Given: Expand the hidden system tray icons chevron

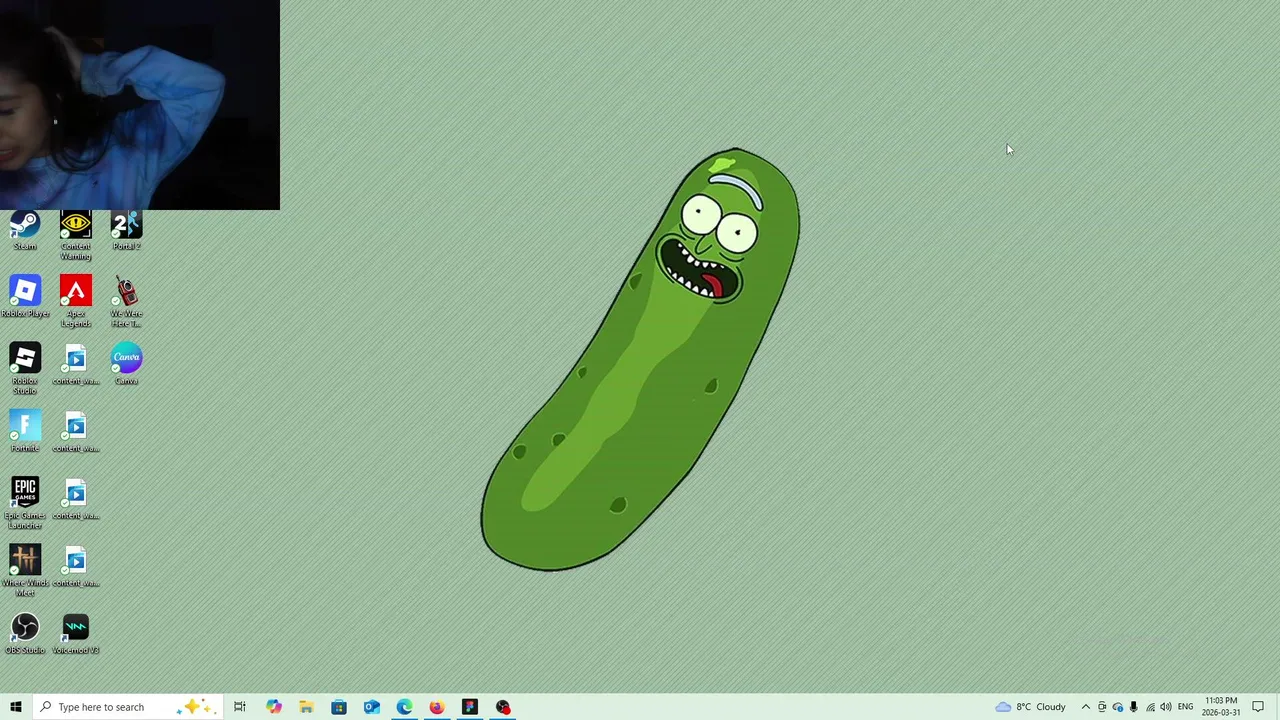Looking at the screenshot, I should pos(1086,707).
